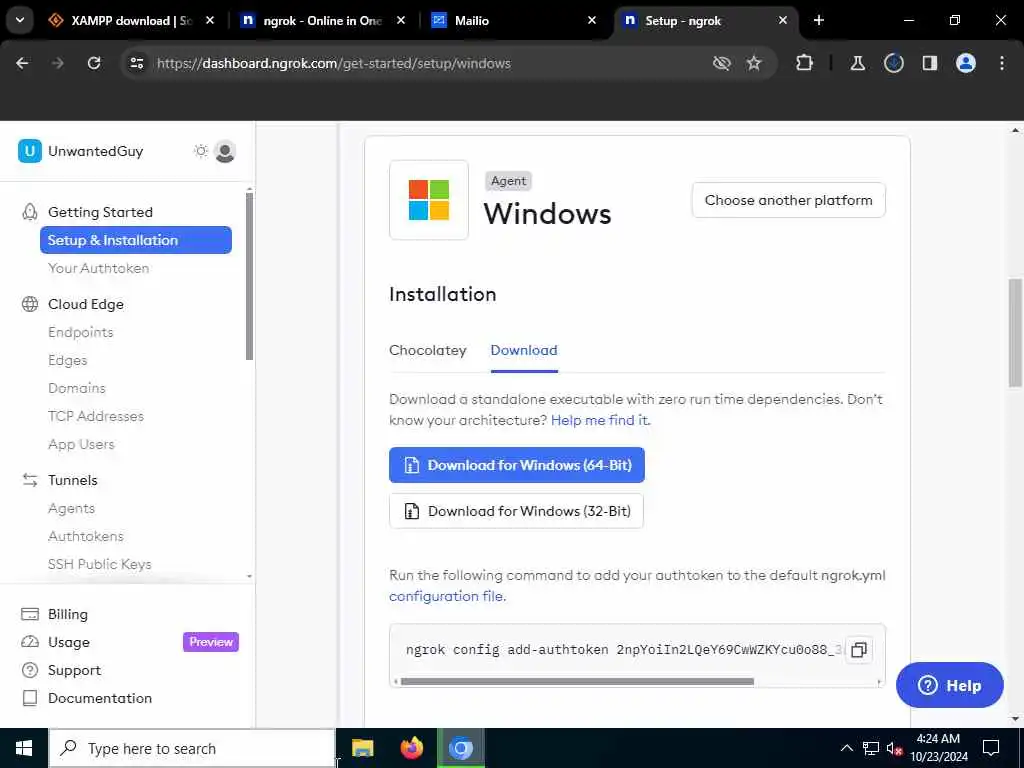
Task: Show hidden system tray icons
Action: tap(846, 748)
